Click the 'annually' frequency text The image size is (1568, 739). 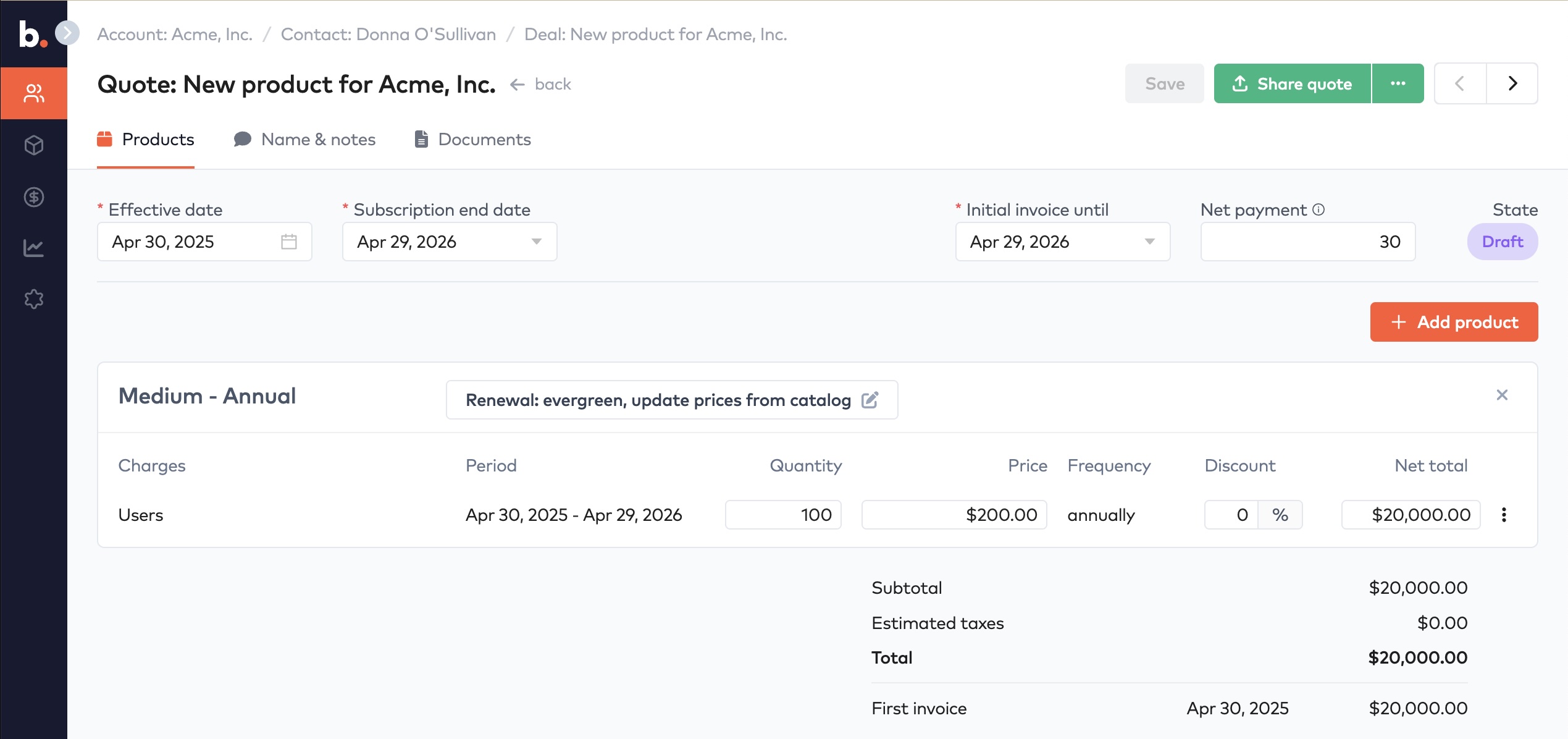coord(1101,515)
